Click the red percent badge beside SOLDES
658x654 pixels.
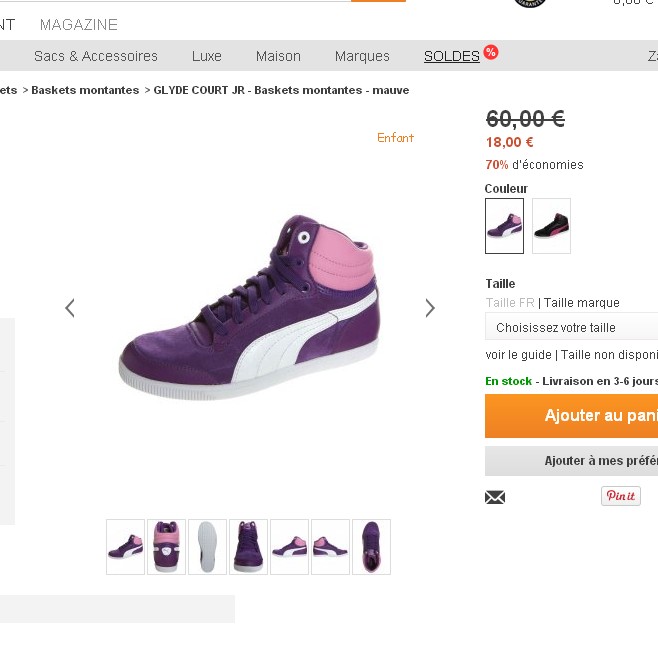(490, 52)
